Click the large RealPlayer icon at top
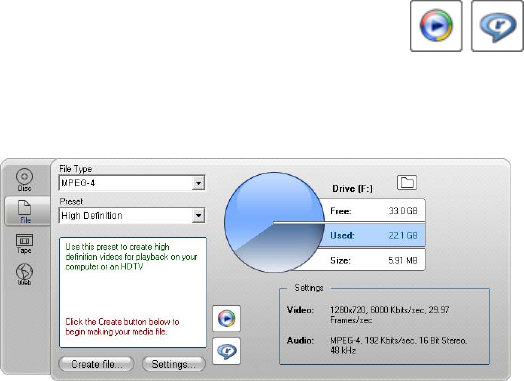Screen dimensions: 524x381 pos(497,26)
